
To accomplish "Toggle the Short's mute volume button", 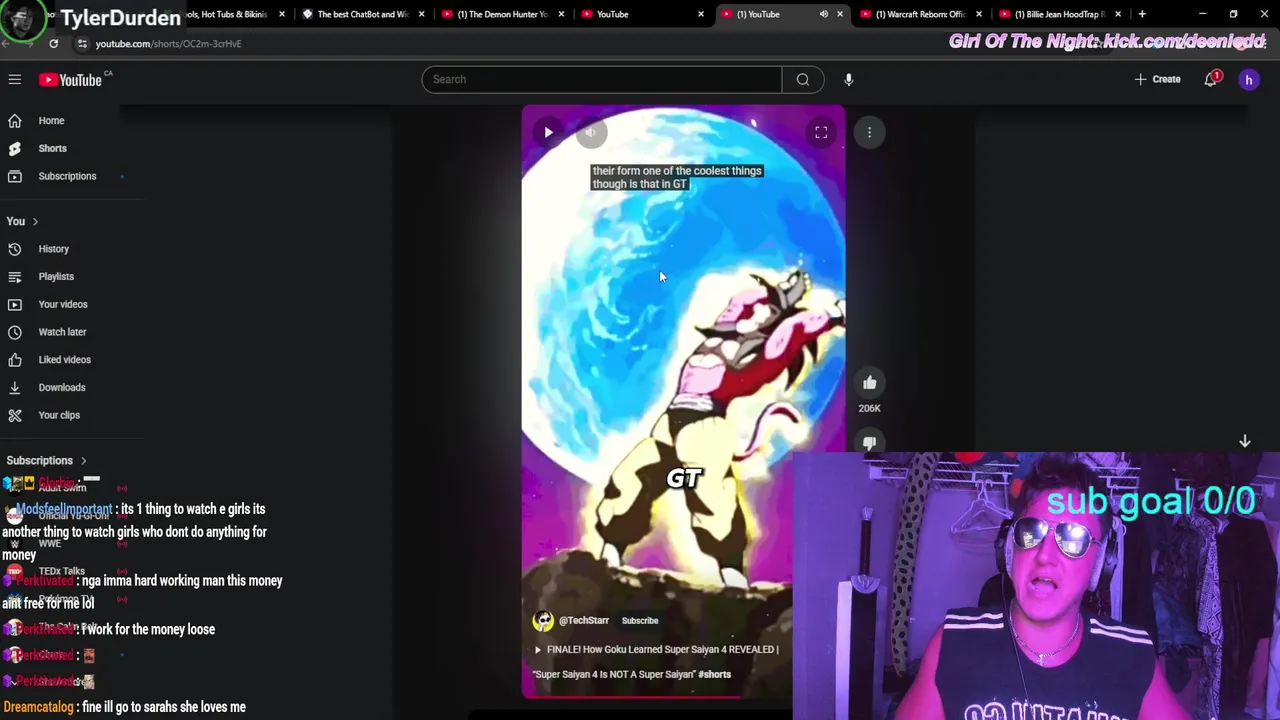I will coord(591,132).
